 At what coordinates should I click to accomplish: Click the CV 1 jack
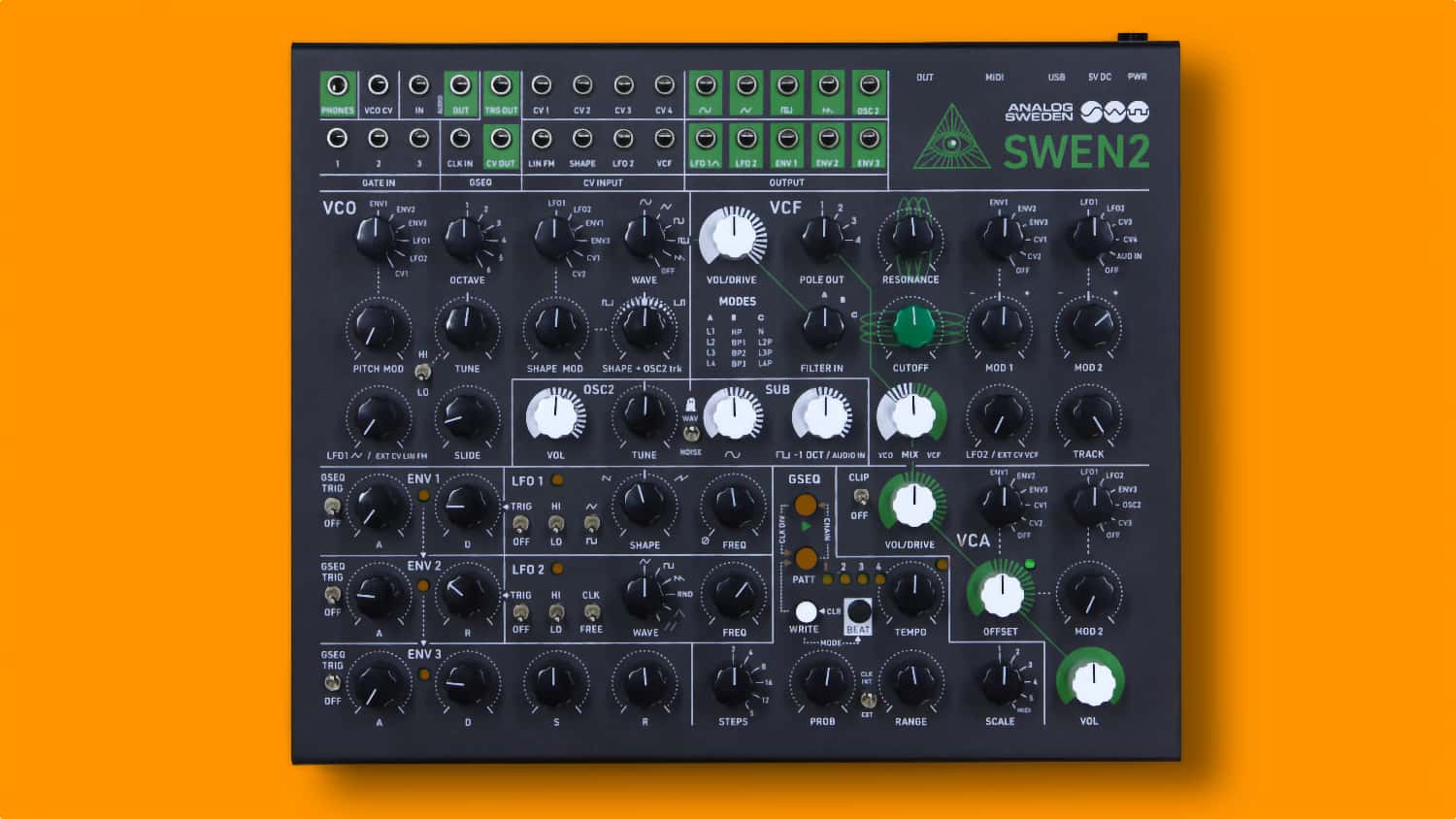click(x=542, y=85)
